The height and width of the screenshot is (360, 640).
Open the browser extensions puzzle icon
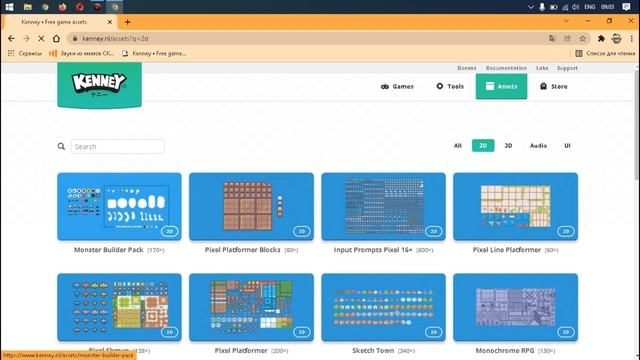601,38
